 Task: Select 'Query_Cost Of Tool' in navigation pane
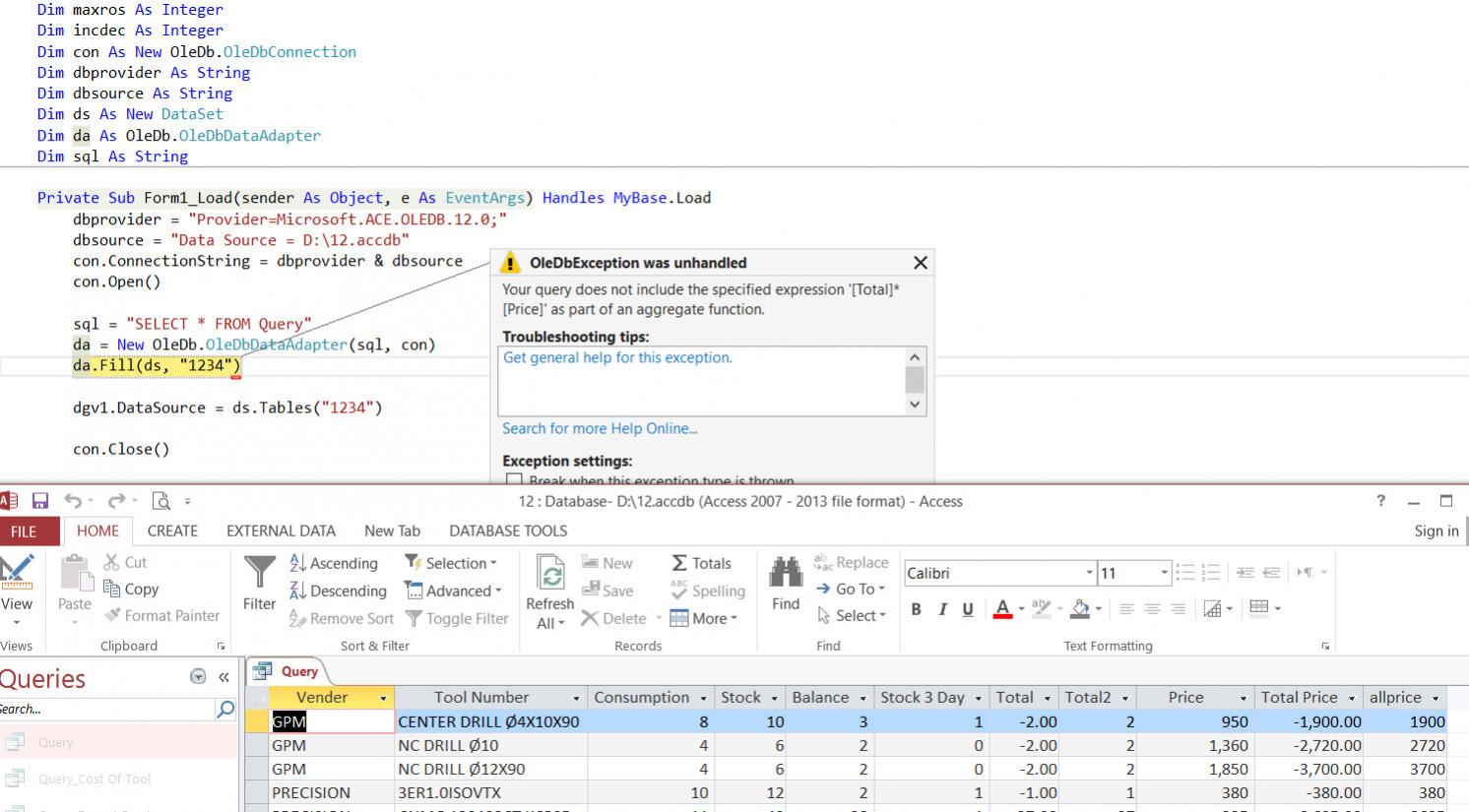[x=119, y=779]
